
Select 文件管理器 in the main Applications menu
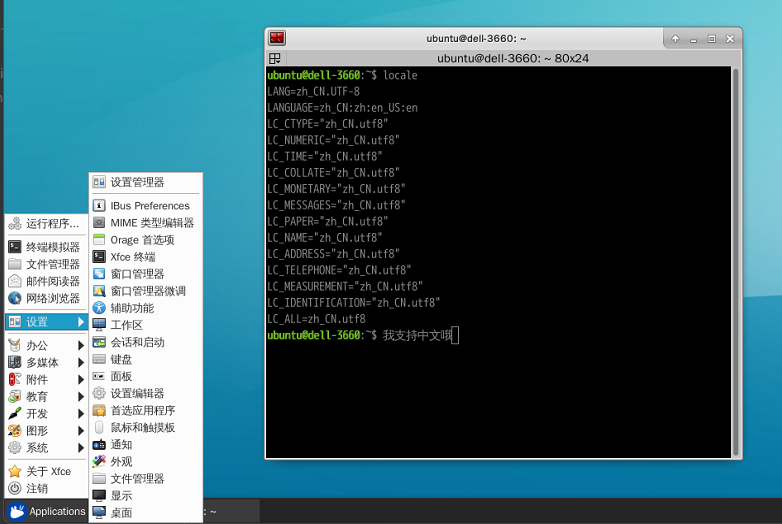[46, 264]
